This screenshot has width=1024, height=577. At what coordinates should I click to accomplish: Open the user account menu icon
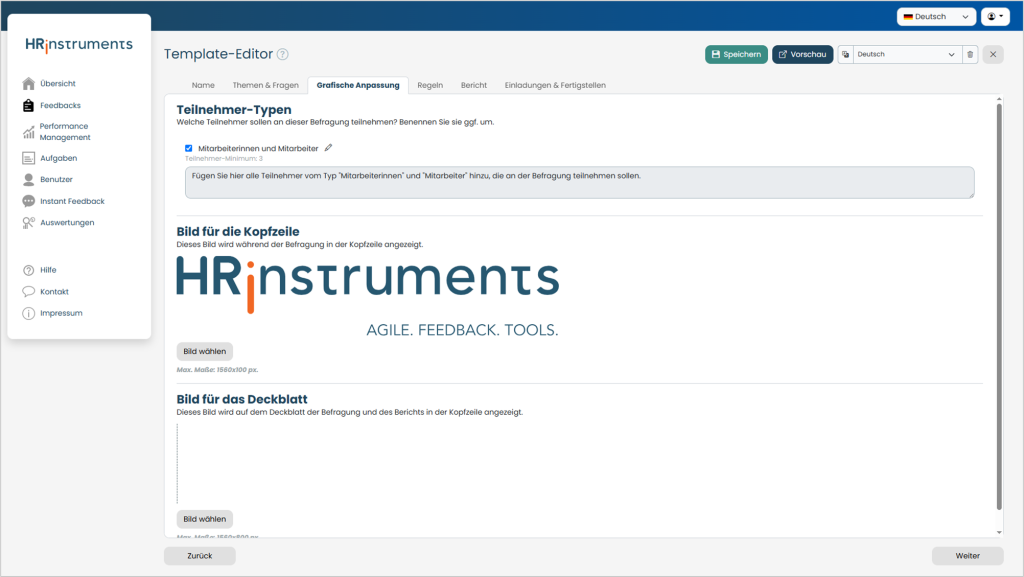click(x=995, y=16)
